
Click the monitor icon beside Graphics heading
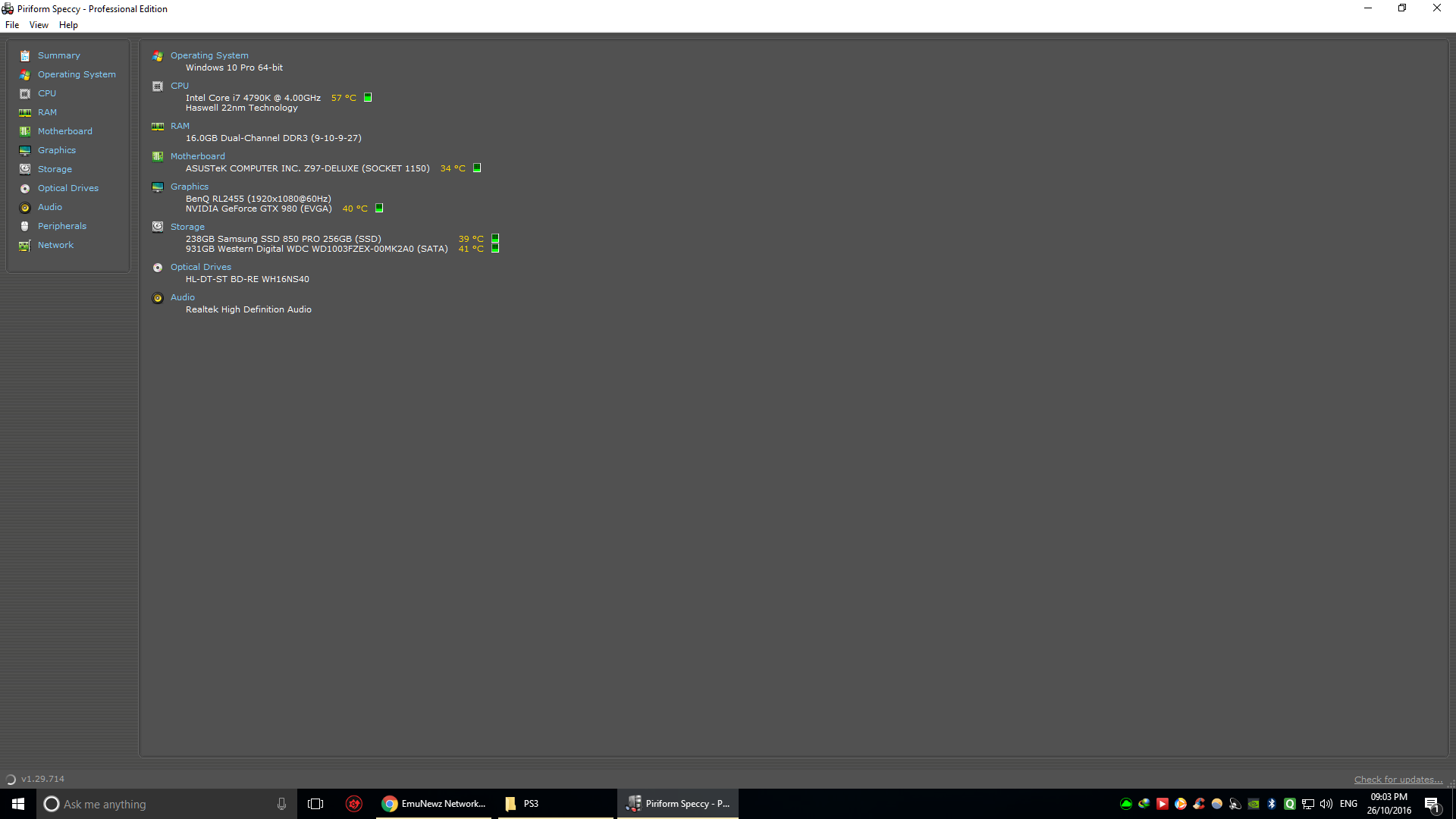(x=158, y=187)
